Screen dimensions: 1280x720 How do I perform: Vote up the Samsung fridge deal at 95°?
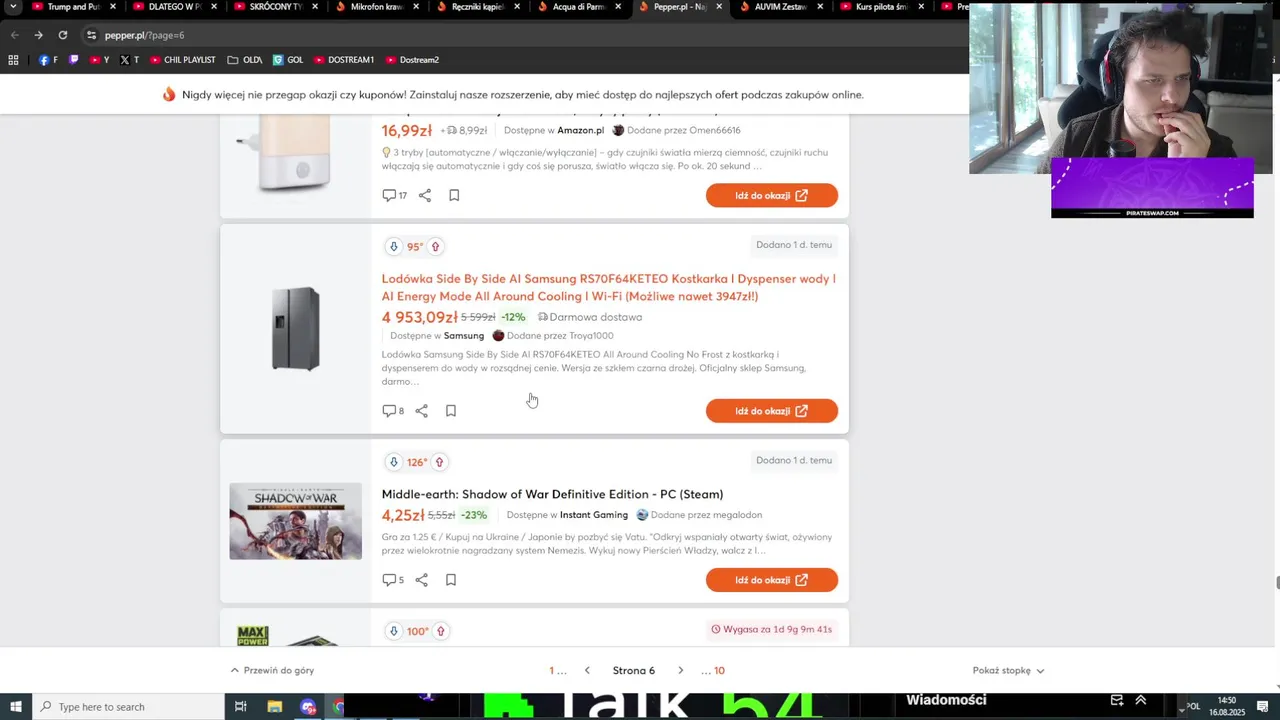(x=435, y=246)
